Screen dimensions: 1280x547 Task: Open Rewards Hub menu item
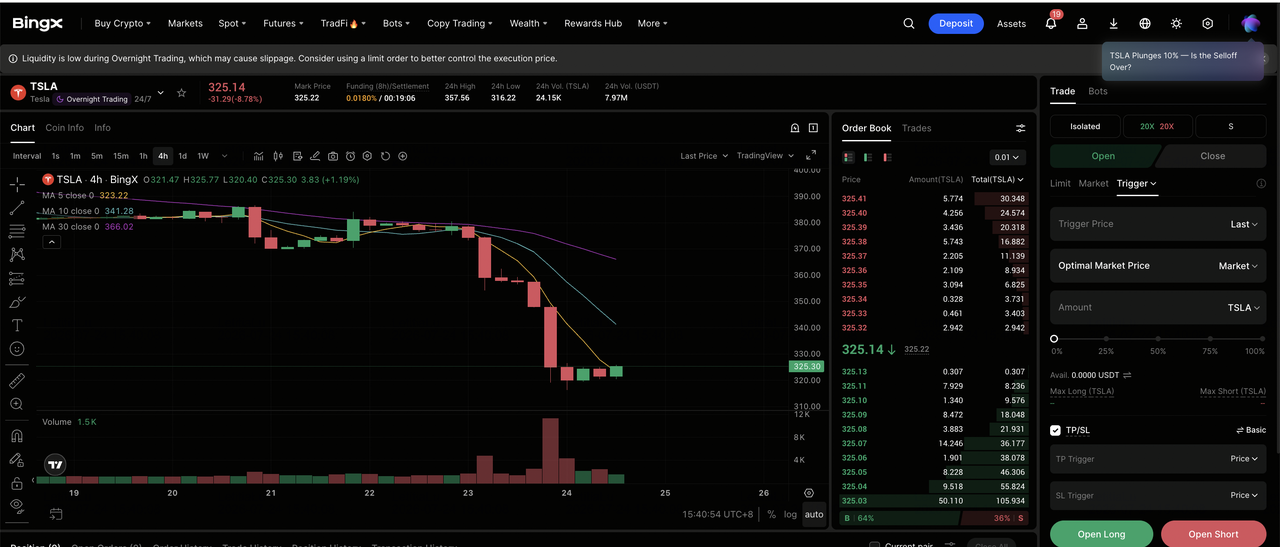point(593,23)
